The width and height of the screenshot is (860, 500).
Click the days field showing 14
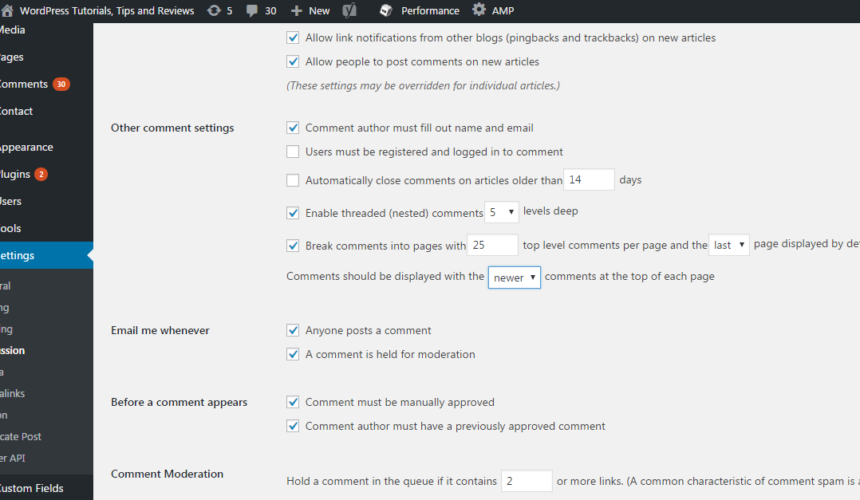pyautogui.click(x=589, y=180)
